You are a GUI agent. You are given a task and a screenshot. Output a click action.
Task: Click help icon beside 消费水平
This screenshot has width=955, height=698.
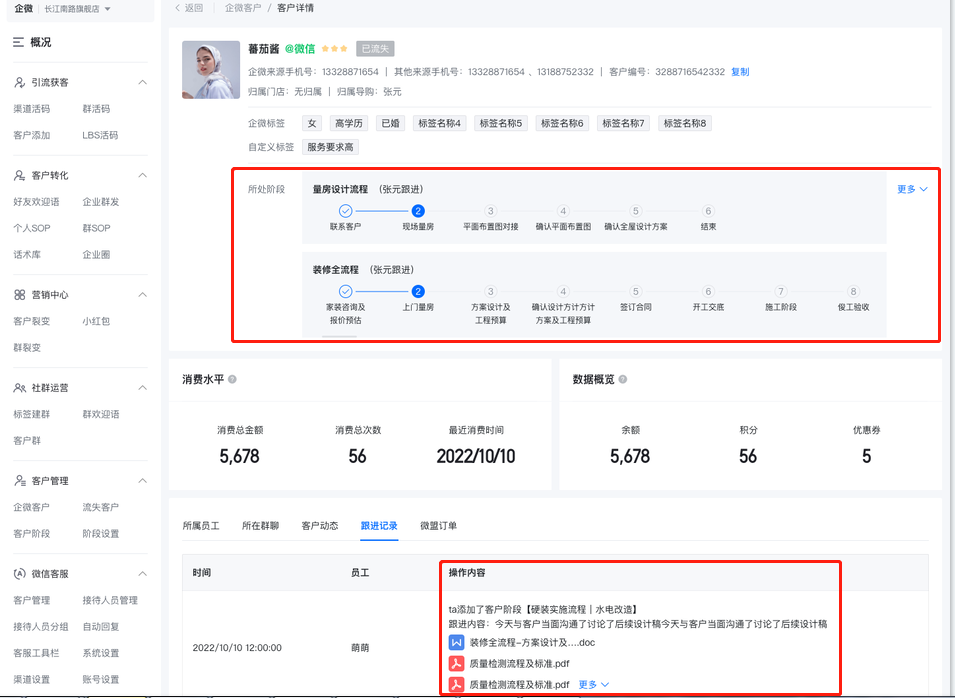232,379
